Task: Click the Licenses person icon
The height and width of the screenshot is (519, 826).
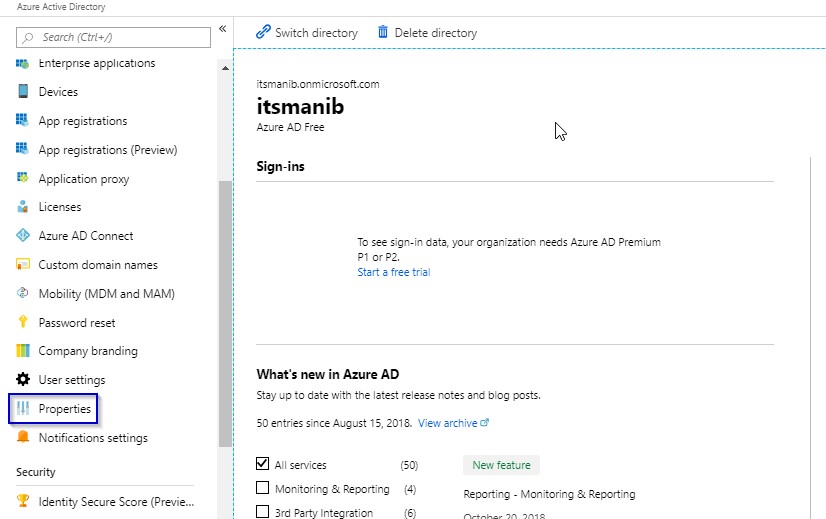Action: pyautogui.click(x=22, y=207)
